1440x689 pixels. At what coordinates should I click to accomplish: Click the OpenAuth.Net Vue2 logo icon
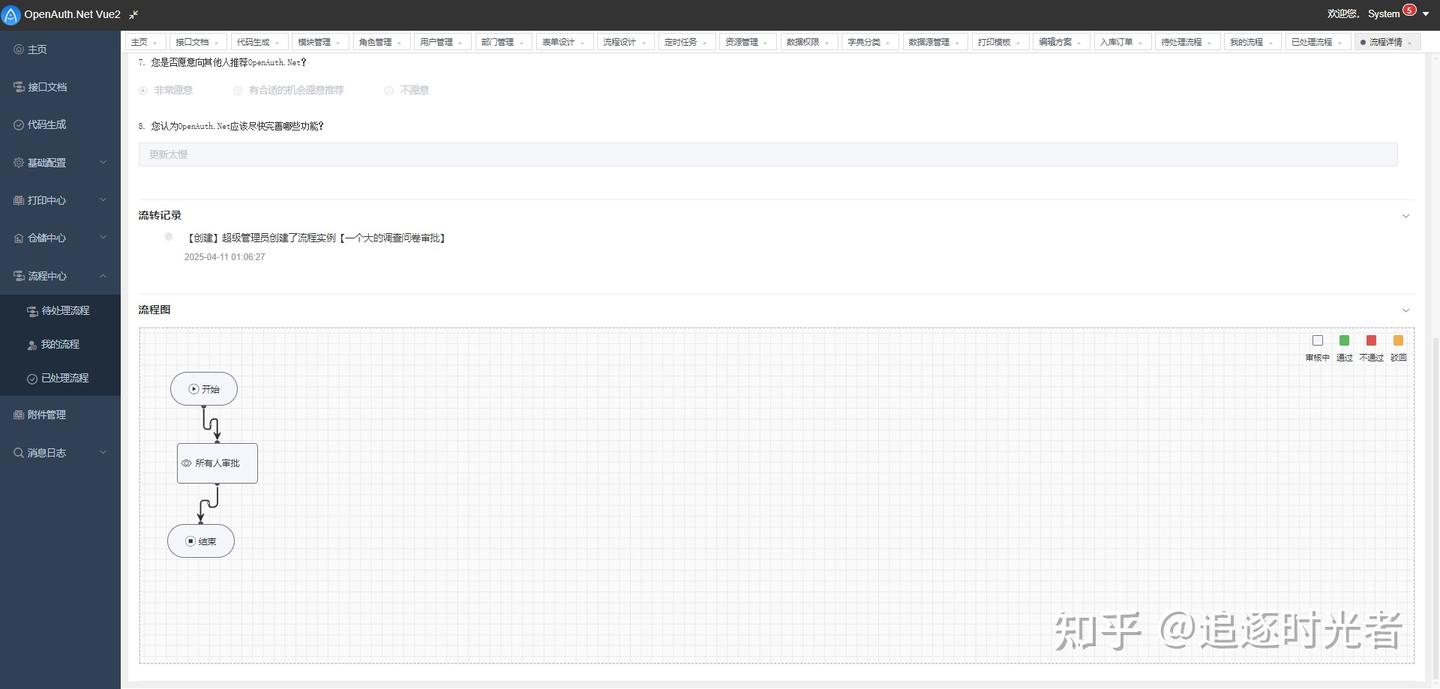11,14
